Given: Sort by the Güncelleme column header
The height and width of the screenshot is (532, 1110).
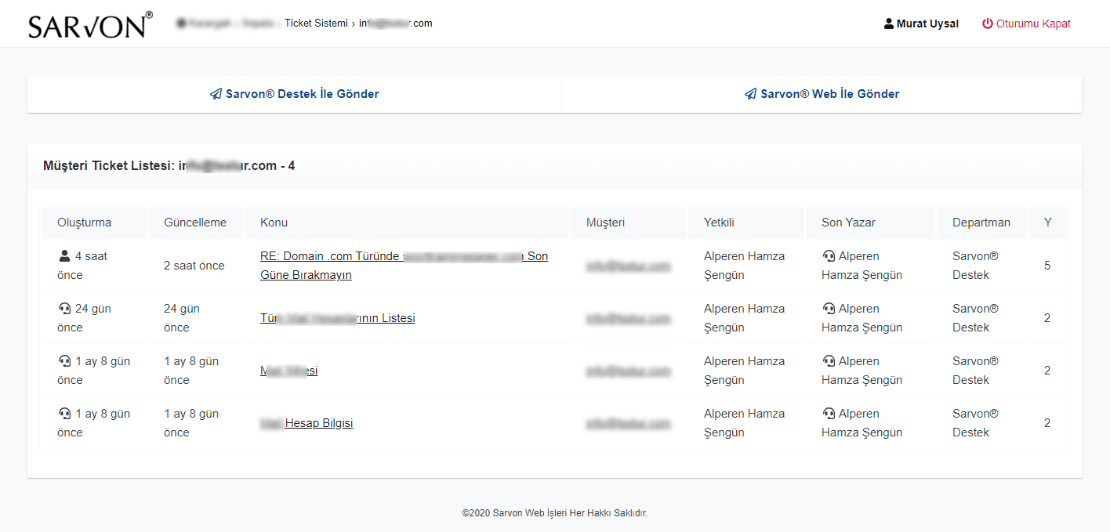Looking at the screenshot, I should (195, 222).
